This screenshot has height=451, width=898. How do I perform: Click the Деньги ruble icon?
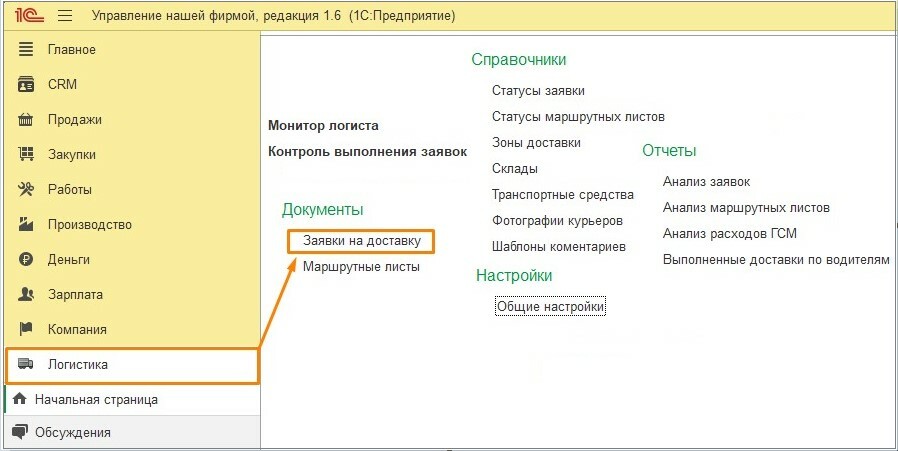pos(26,260)
